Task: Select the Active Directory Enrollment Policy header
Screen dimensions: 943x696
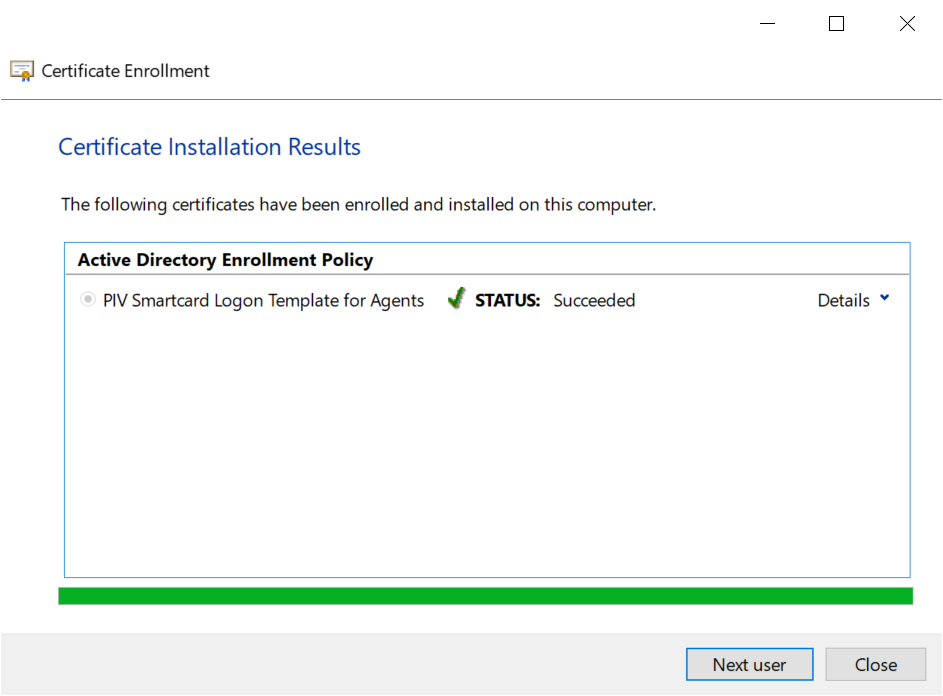Action: tap(225, 260)
